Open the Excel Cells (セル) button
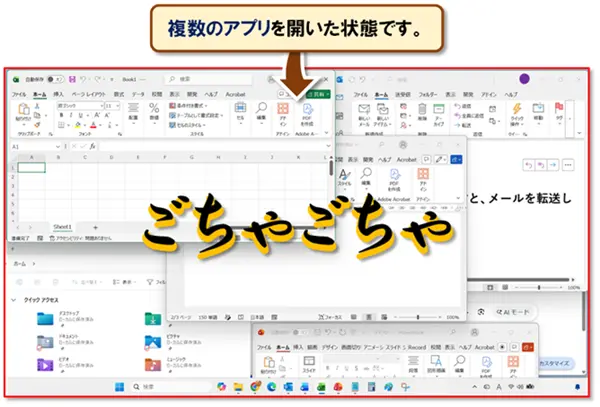Screen dimensions: 600x407 pos(240,111)
